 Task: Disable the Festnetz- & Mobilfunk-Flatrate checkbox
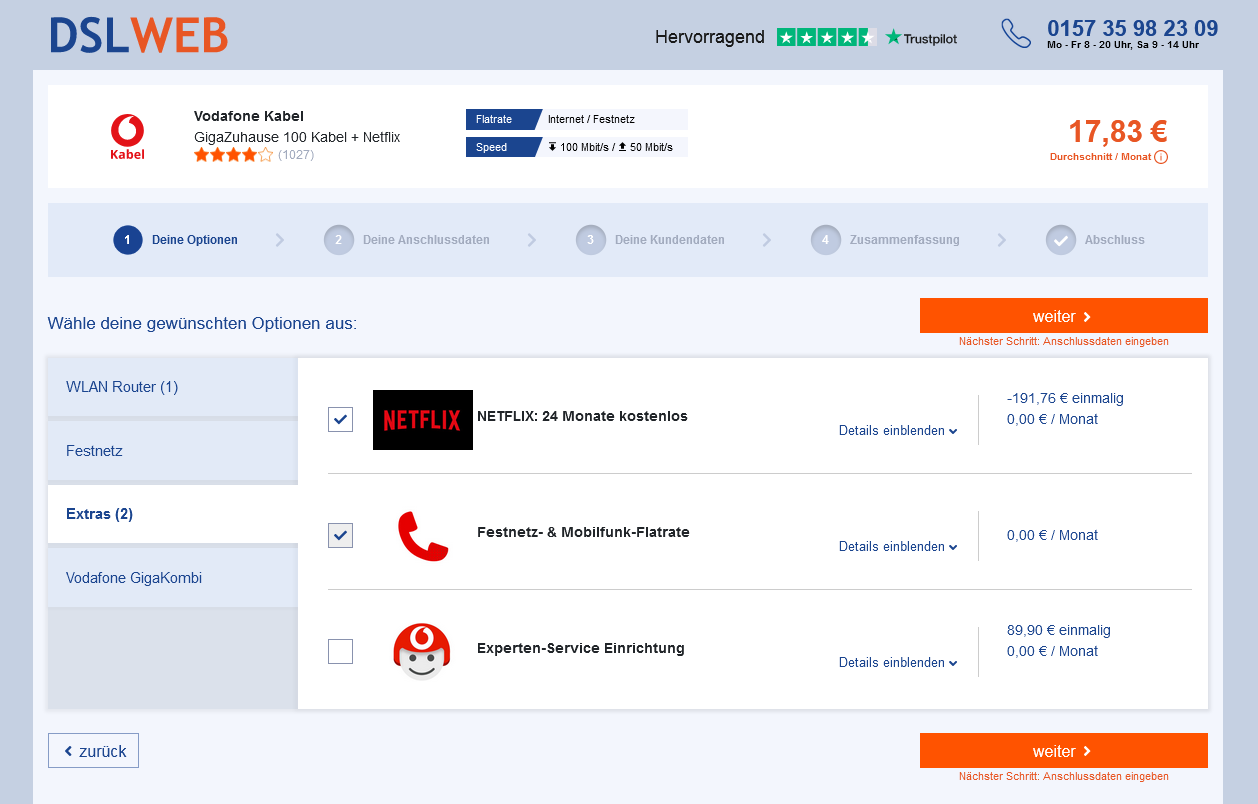pos(340,535)
